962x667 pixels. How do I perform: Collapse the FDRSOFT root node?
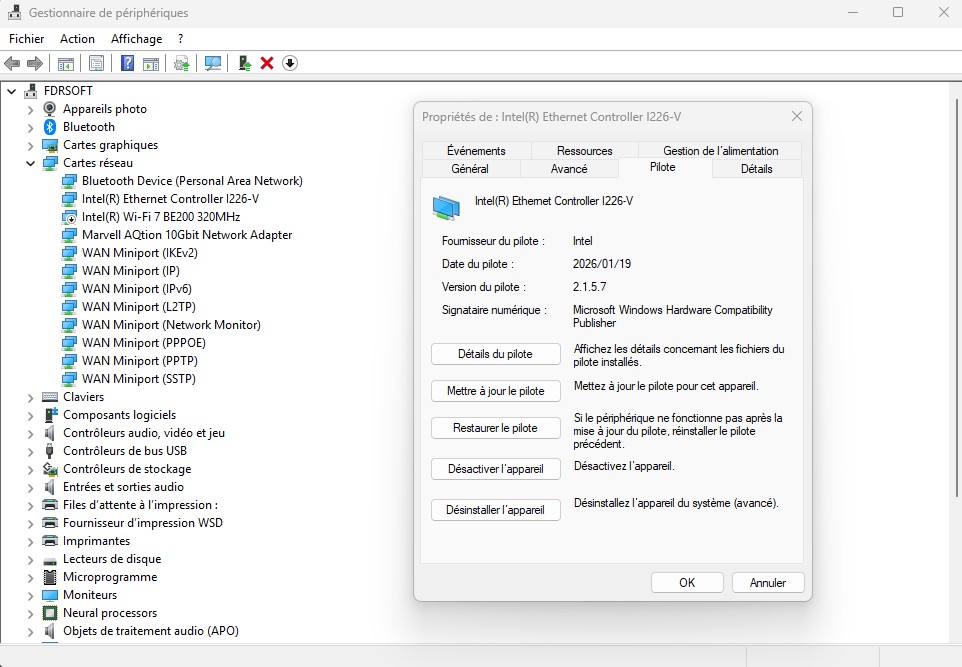[11, 91]
